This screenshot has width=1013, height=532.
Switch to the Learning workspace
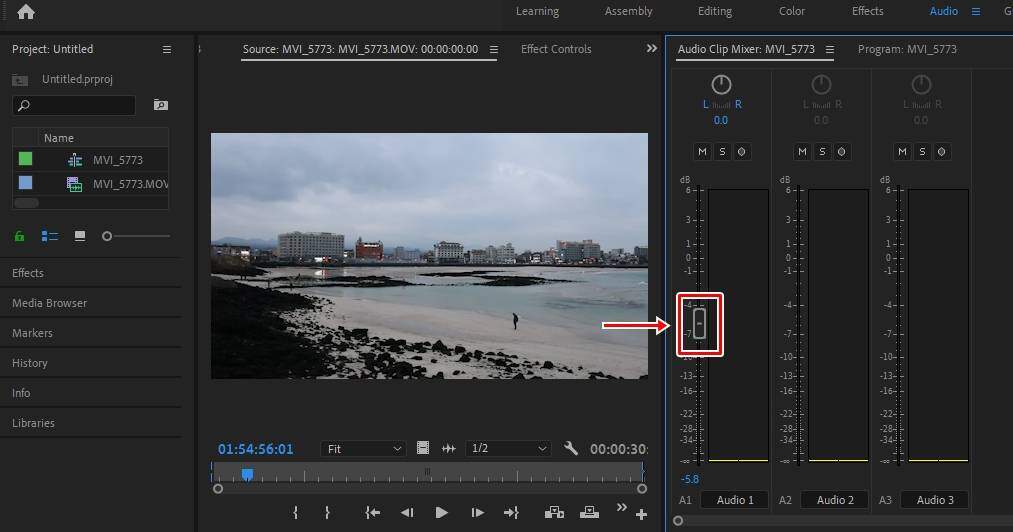point(538,11)
